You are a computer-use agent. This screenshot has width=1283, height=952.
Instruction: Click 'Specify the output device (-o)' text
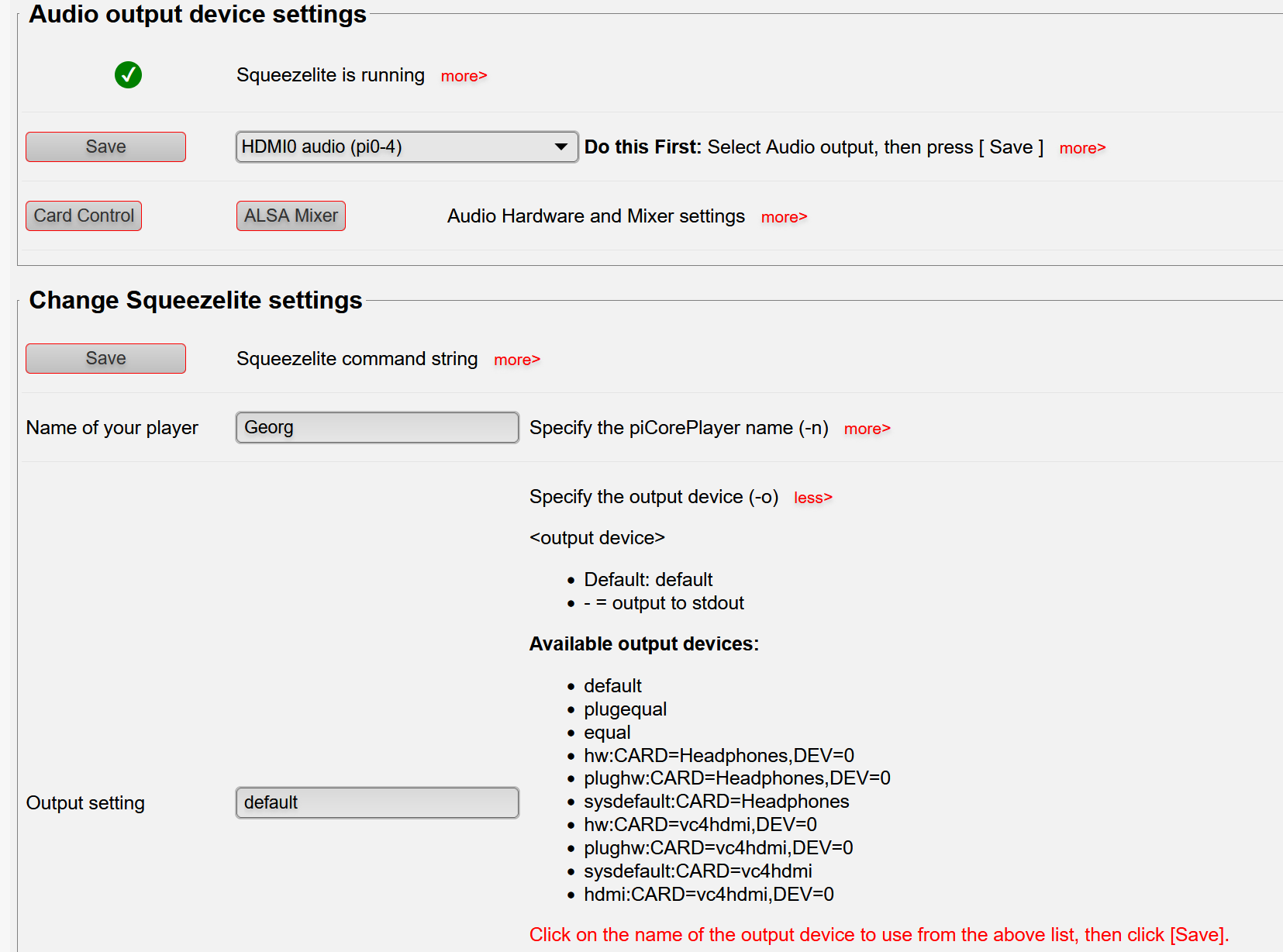pos(654,497)
